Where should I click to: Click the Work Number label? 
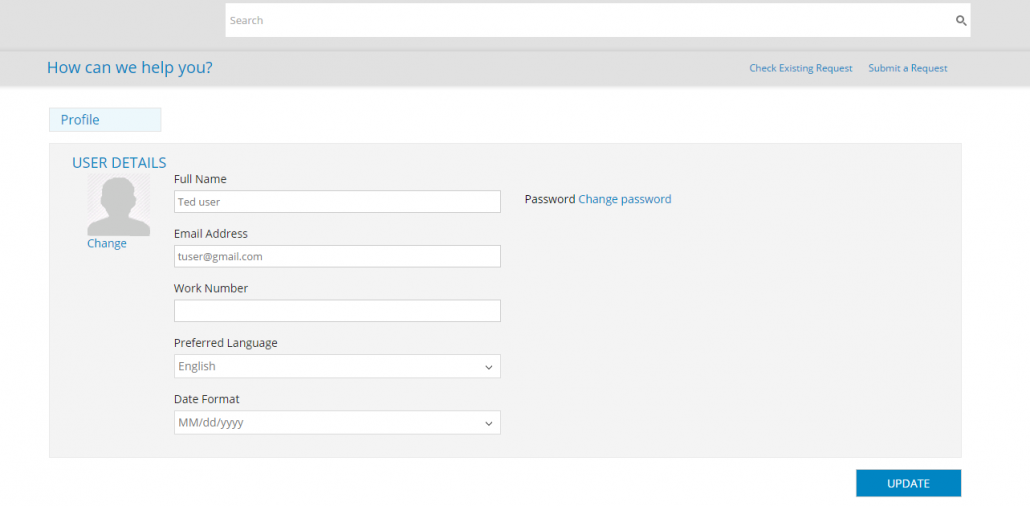point(211,288)
